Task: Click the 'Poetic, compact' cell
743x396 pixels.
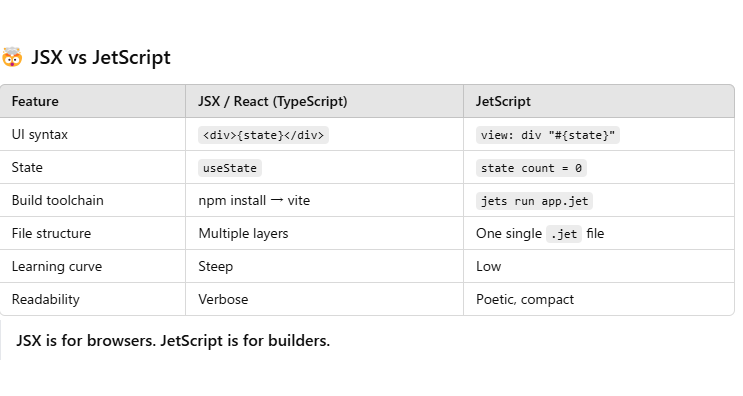Action: tap(525, 299)
